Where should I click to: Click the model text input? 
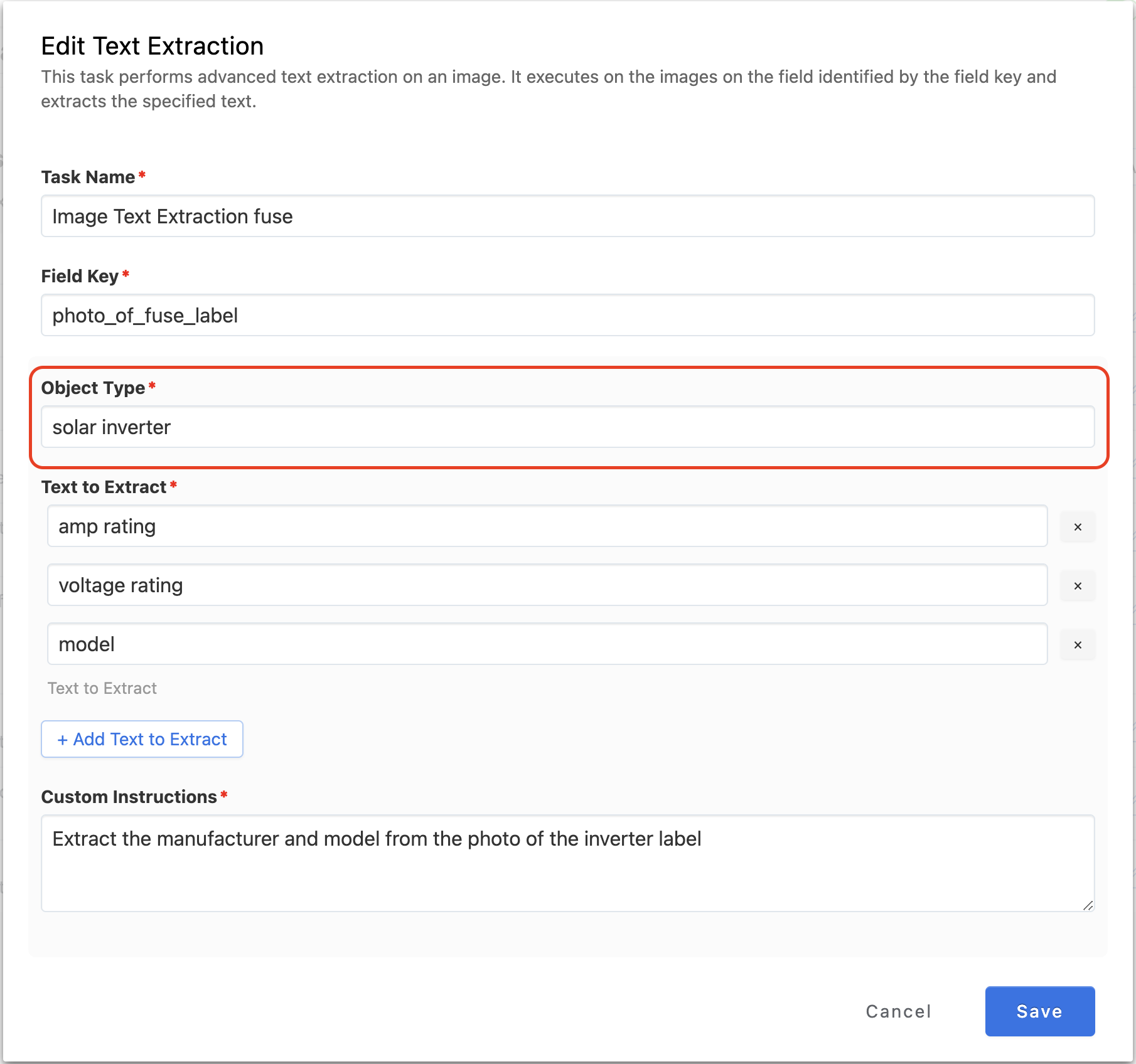point(547,644)
